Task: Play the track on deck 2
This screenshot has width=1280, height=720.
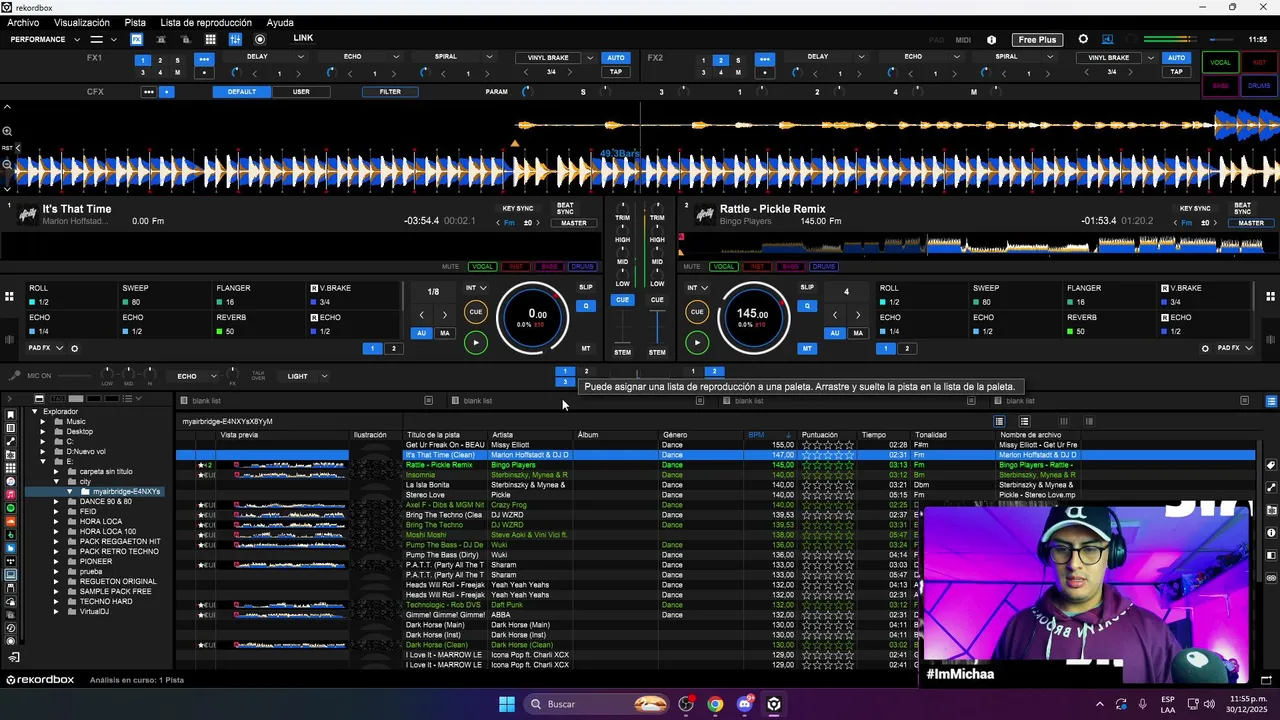Action: click(697, 342)
